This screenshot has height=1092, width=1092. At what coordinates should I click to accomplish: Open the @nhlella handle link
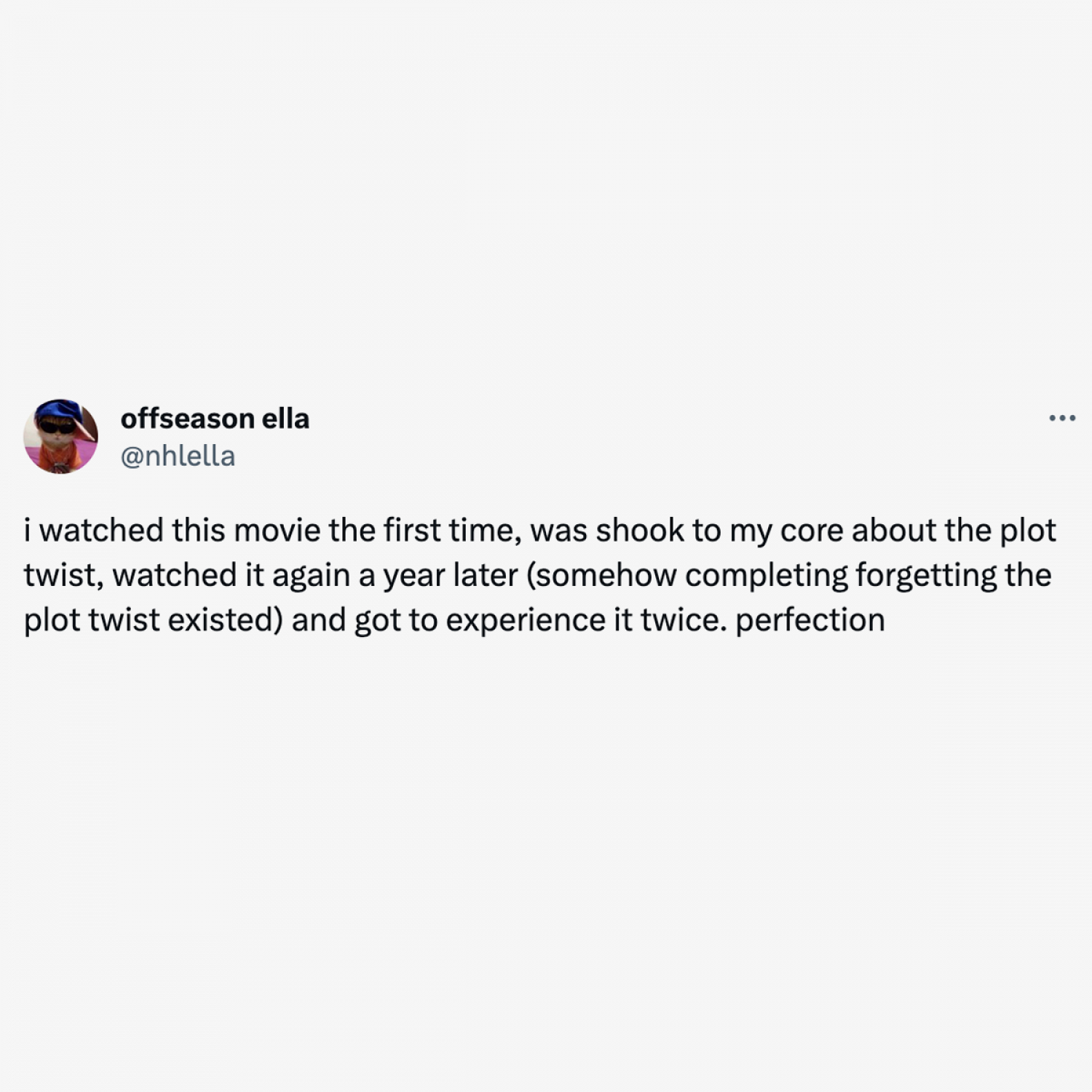[x=178, y=456]
